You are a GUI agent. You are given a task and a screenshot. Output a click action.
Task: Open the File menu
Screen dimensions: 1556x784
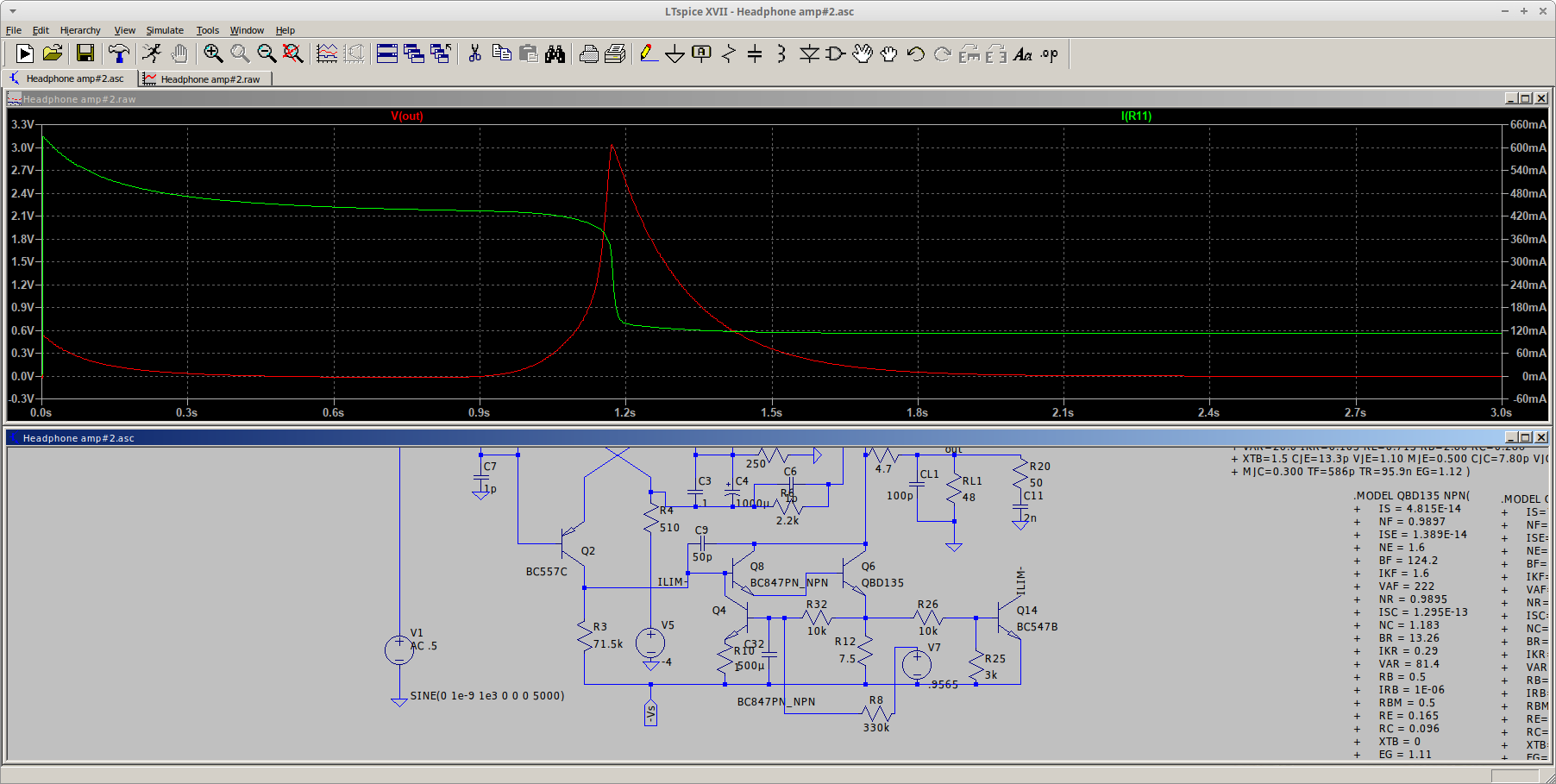pyautogui.click(x=14, y=30)
